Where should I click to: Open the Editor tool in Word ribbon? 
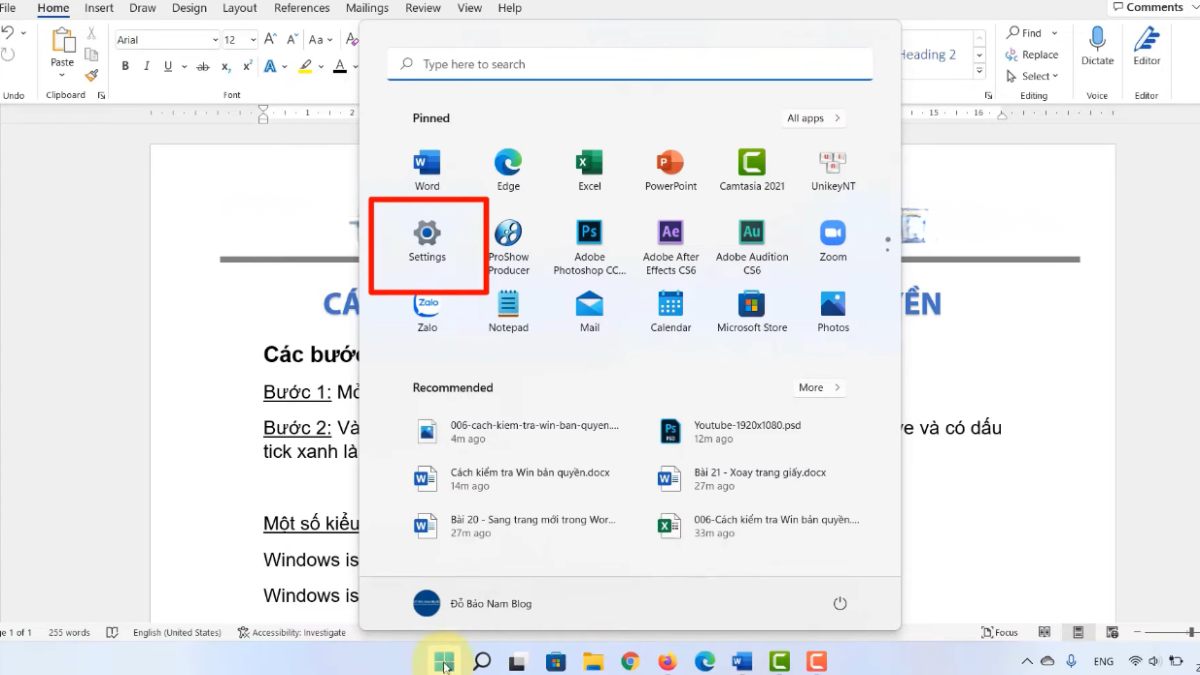click(1147, 46)
